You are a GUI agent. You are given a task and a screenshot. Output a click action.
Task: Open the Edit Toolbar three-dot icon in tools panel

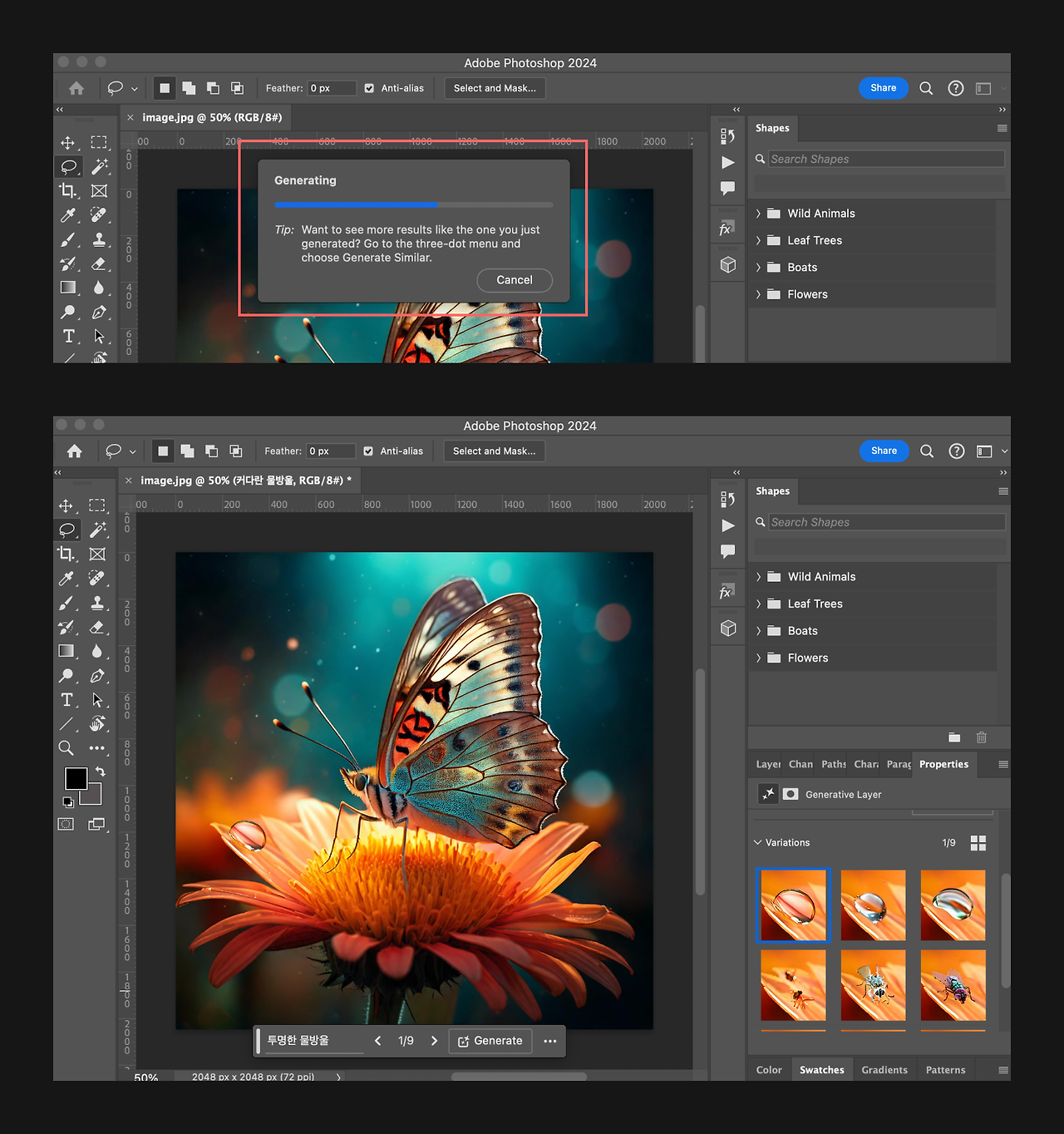tap(97, 748)
